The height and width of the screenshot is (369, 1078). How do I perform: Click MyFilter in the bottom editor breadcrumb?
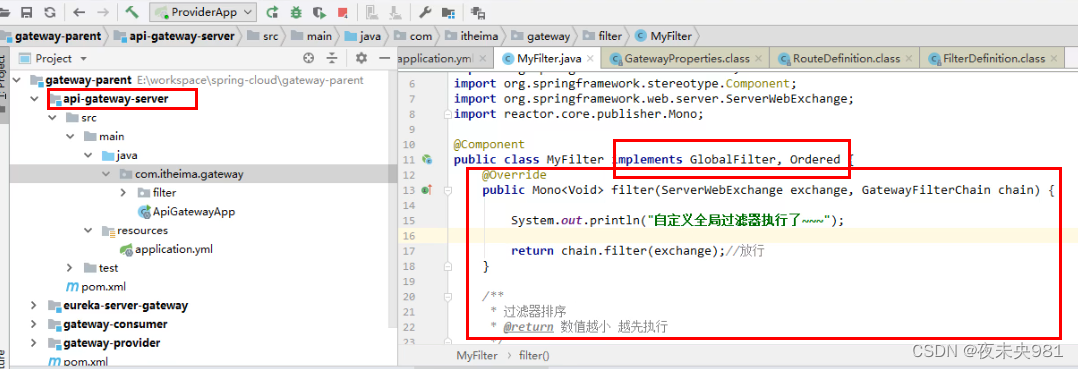(x=478, y=356)
